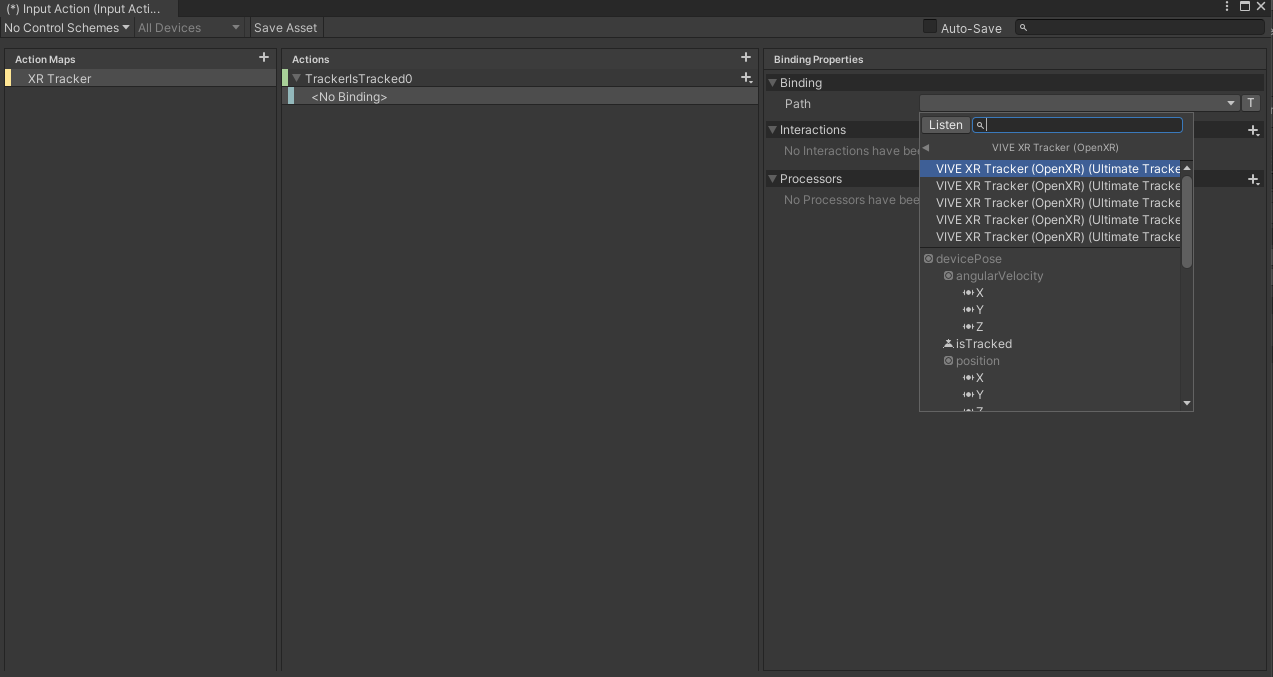This screenshot has height=677, width=1273.
Task: Click the scroll-down arrow of the path picker list
Action: [x=1187, y=403]
